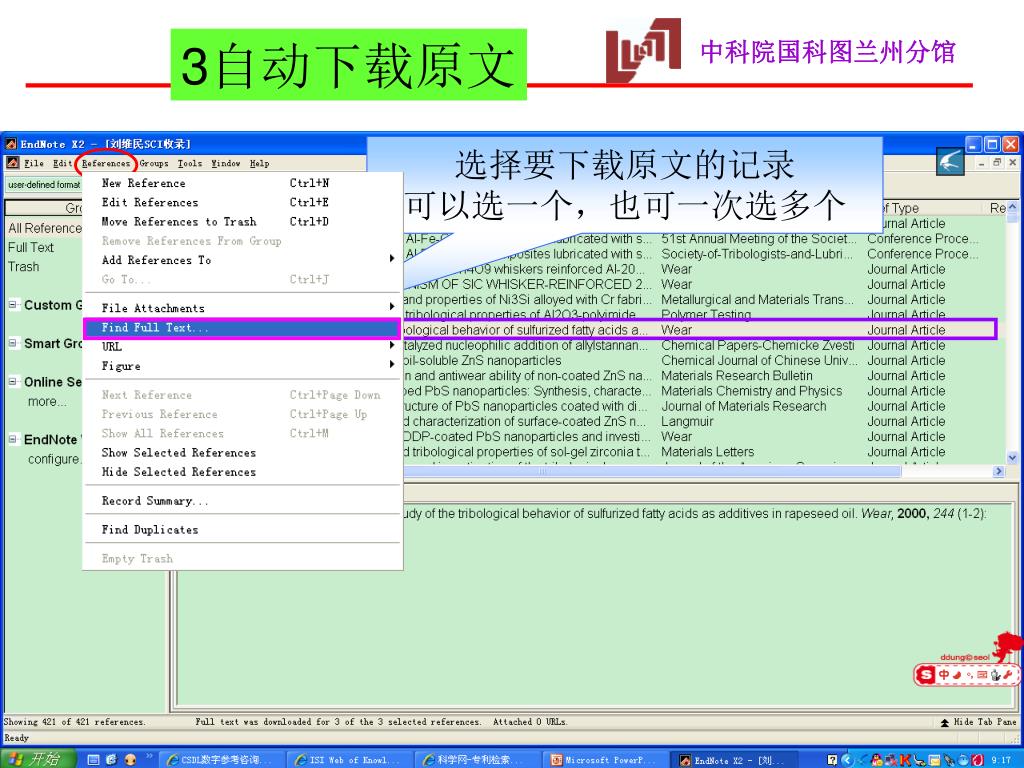The height and width of the screenshot is (768, 1024).
Task: Restore the inner document window button
Action: coord(997,162)
